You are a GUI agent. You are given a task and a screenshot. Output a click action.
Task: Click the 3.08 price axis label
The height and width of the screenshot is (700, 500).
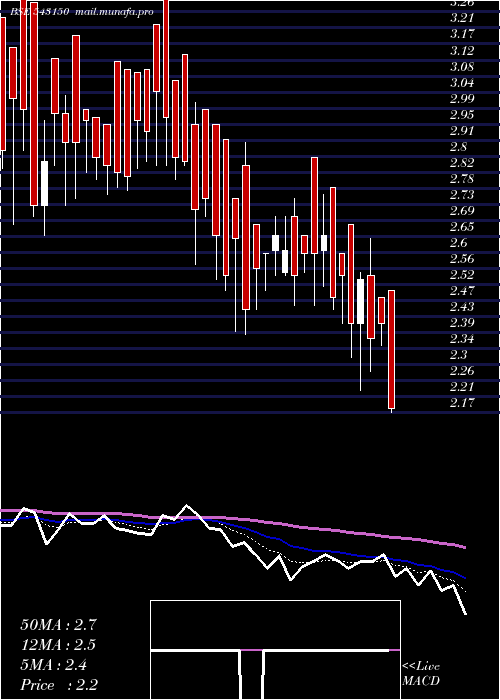(462, 67)
